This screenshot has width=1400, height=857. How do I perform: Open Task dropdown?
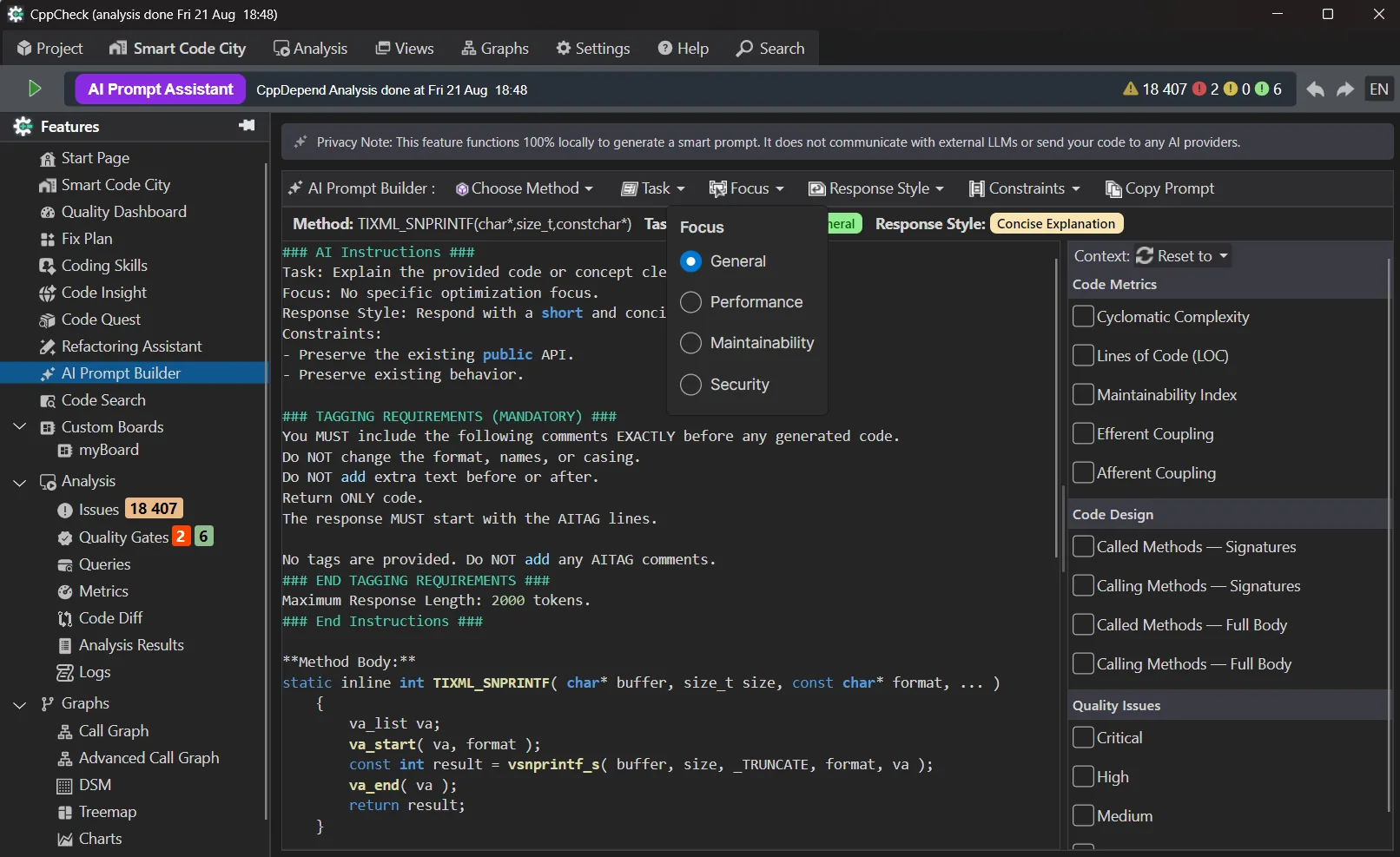tap(653, 188)
